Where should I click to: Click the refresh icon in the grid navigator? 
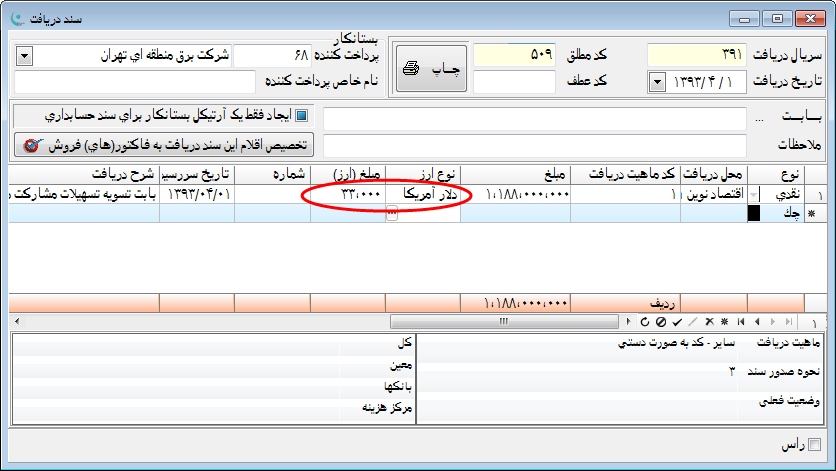[x=645, y=322]
